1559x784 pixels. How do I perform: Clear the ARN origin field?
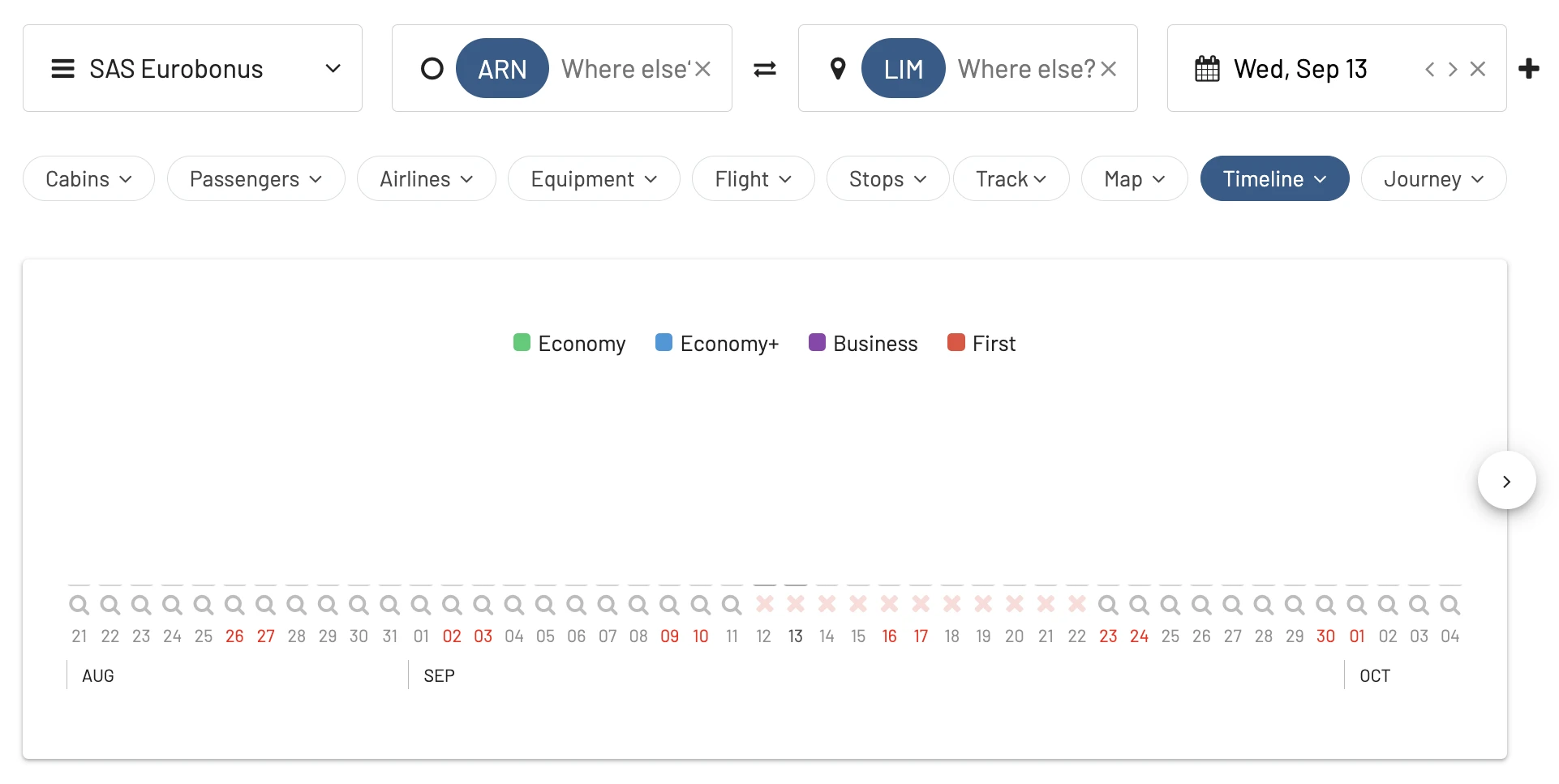coord(703,69)
